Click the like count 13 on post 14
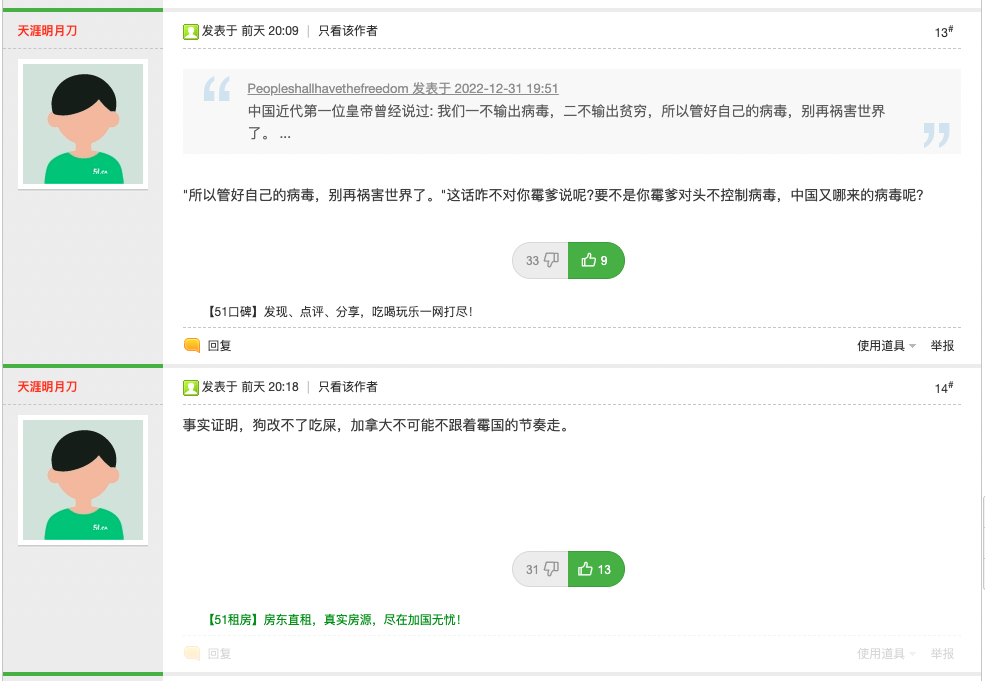985x681 pixels. coord(604,569)
